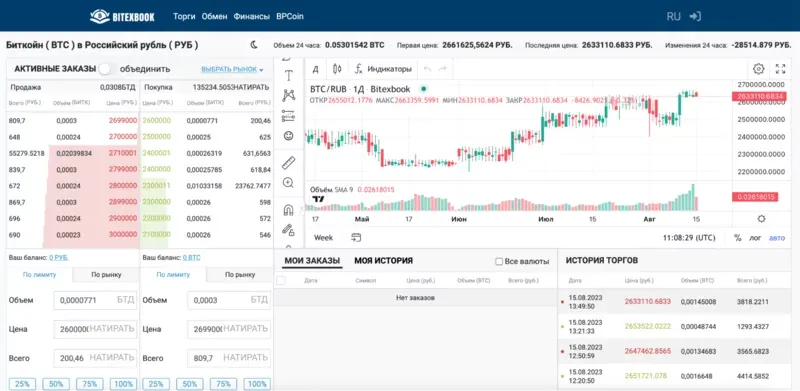Toggle the magnet mode tool
The height and width of the screenshot is (391, 800).
point(288,210)
